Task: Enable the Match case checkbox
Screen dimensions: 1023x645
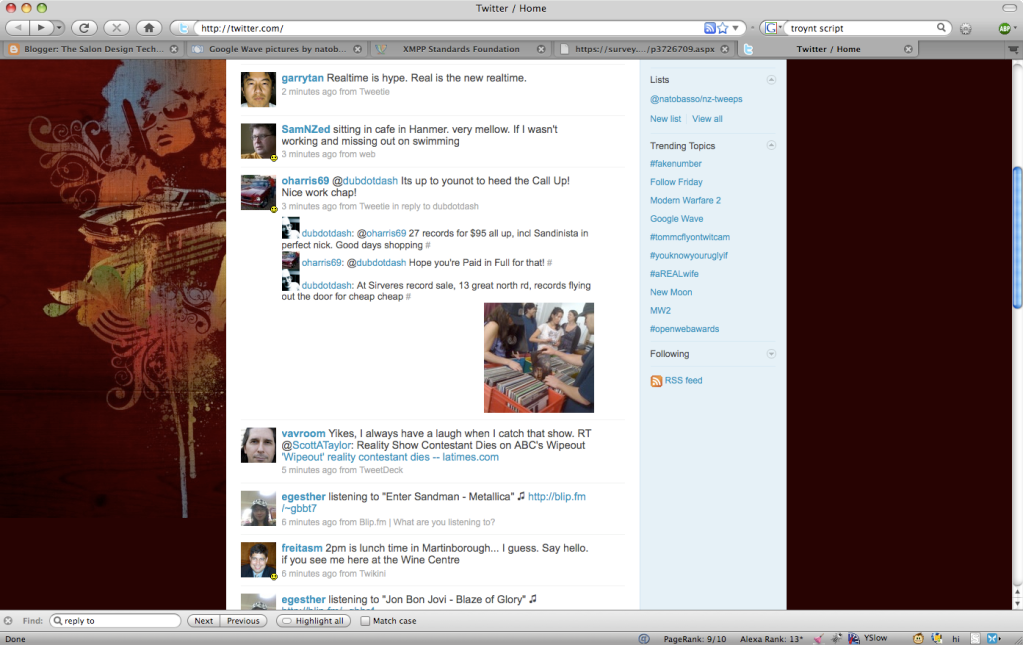Action: click(x=365, y=621)
